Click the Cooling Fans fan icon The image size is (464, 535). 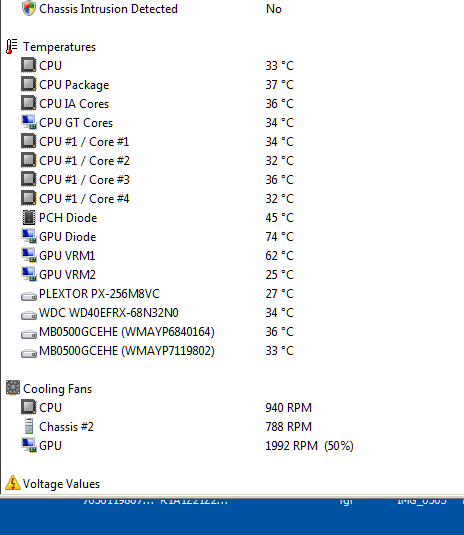click(13, 388)
